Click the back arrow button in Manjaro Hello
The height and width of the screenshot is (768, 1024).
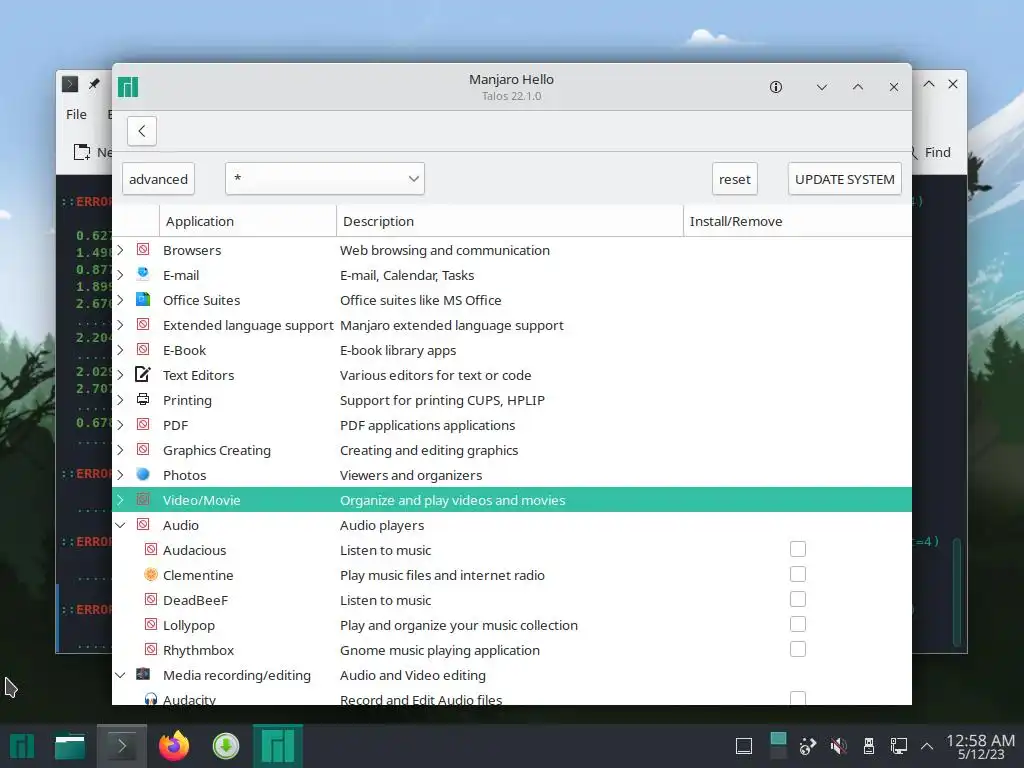point(142,131)
